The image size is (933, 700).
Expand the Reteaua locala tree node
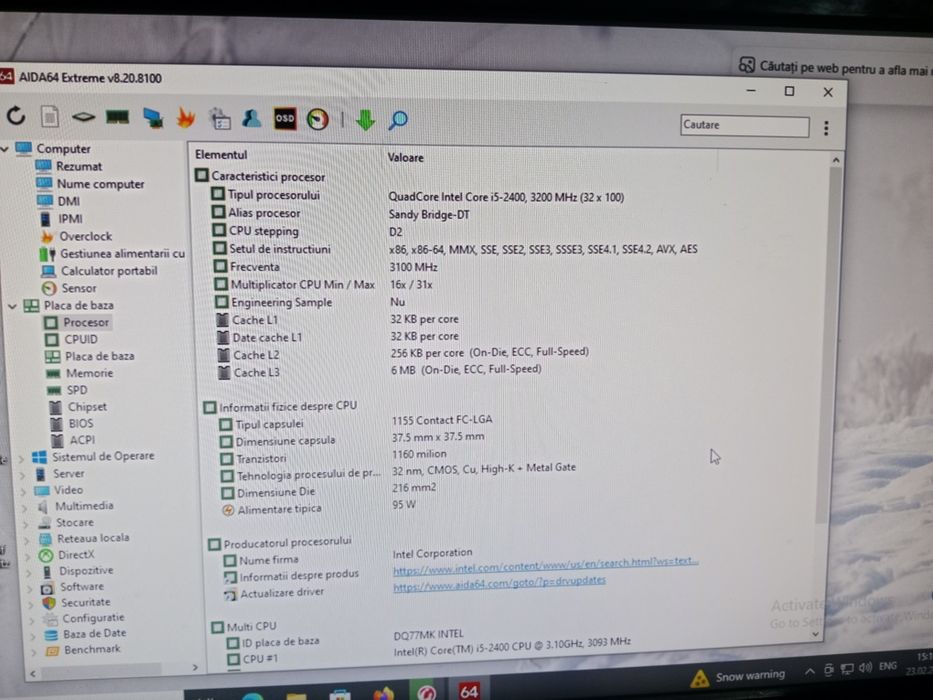point(28,540)
